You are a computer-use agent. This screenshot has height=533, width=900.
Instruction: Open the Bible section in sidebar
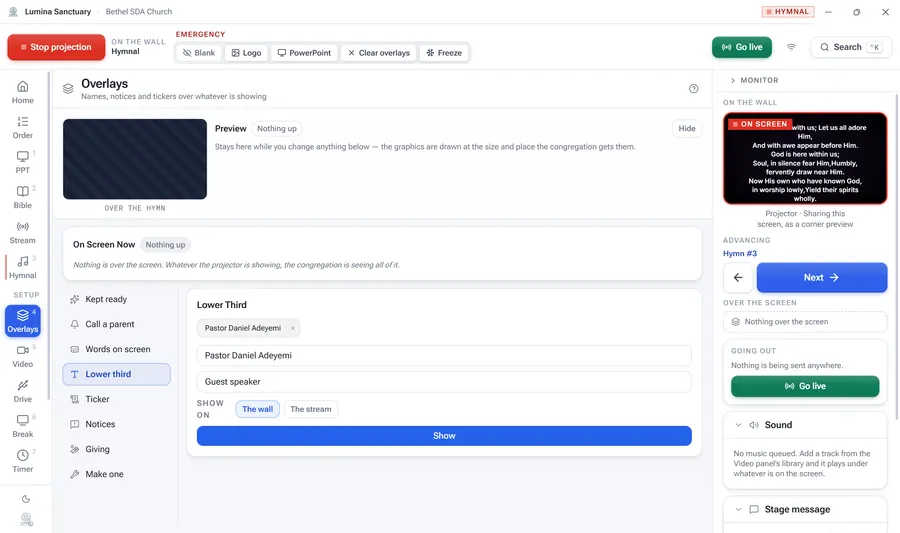pyautogui.click(x=22, y=197)
